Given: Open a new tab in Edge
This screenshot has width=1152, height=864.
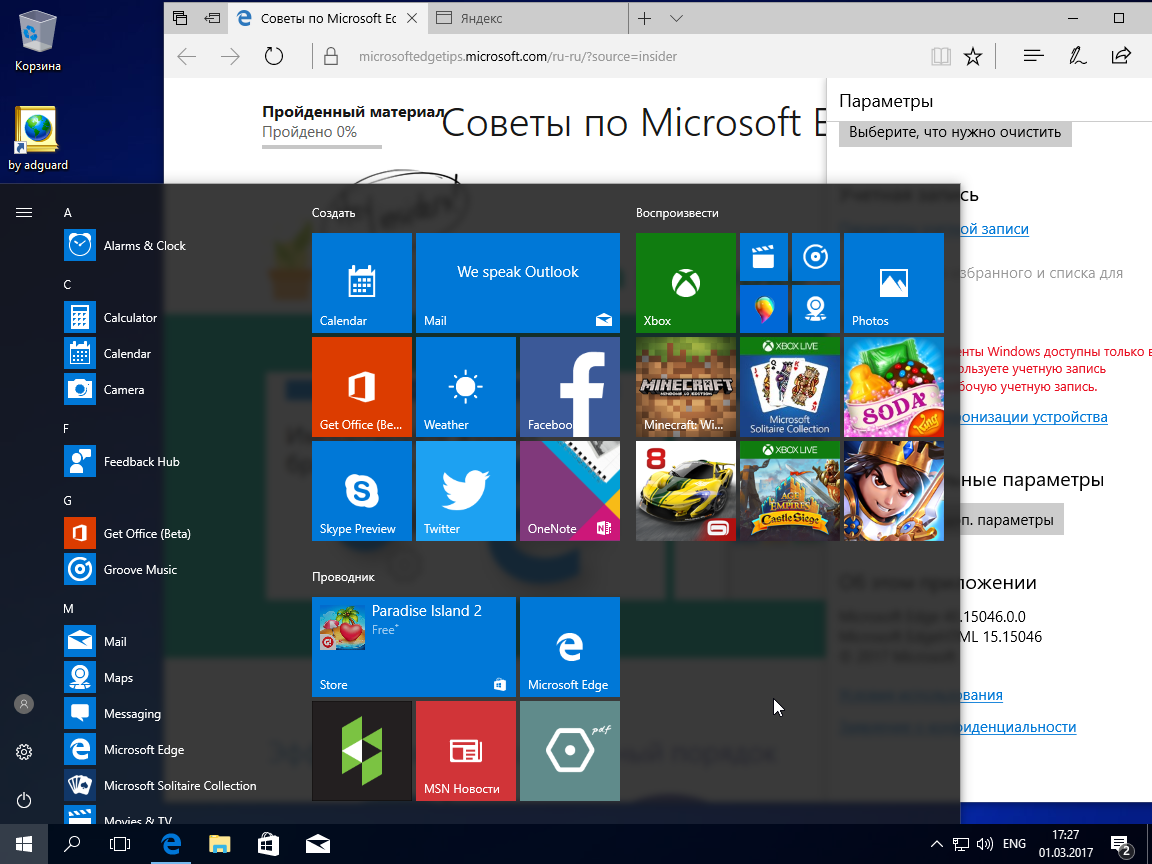Looking at the screenshot, I should tap(644, 18).
